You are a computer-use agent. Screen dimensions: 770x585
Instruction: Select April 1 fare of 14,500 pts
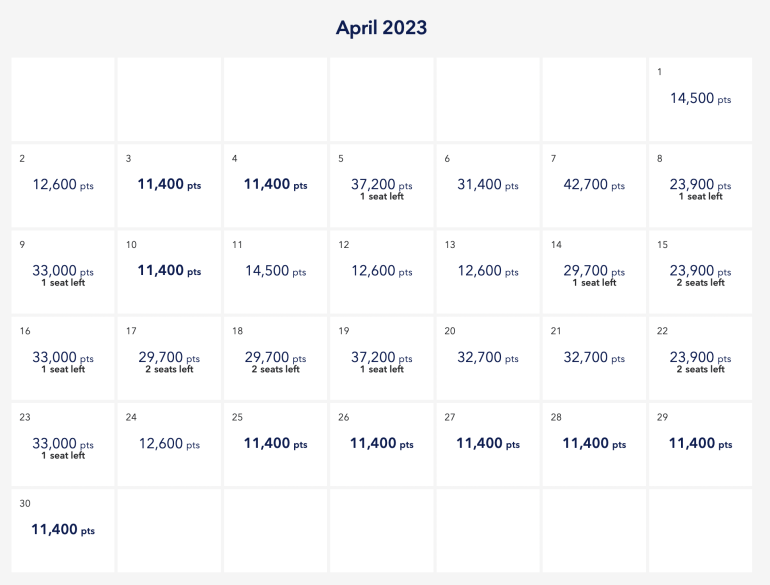[x=700, y=99]
